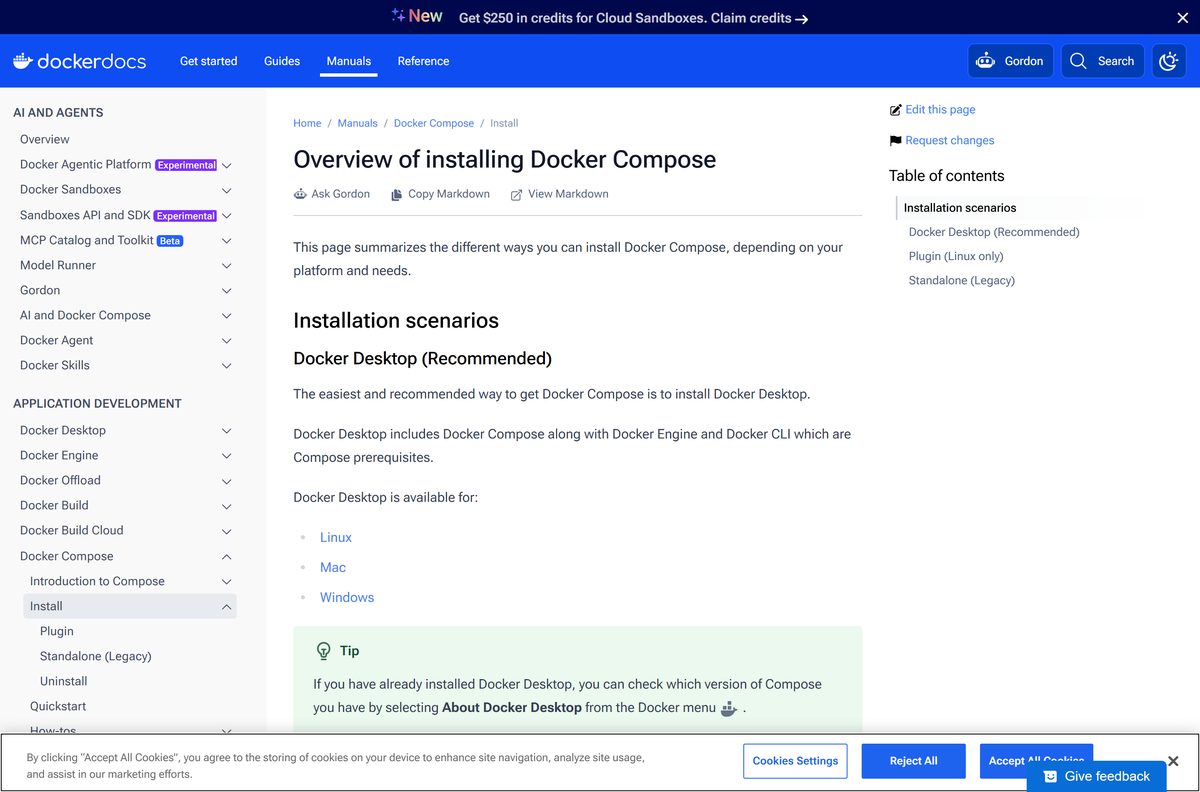Expand Gordon sidebar chevron
This screenshot has width=1200, height=792.
(x=227, y=291)
